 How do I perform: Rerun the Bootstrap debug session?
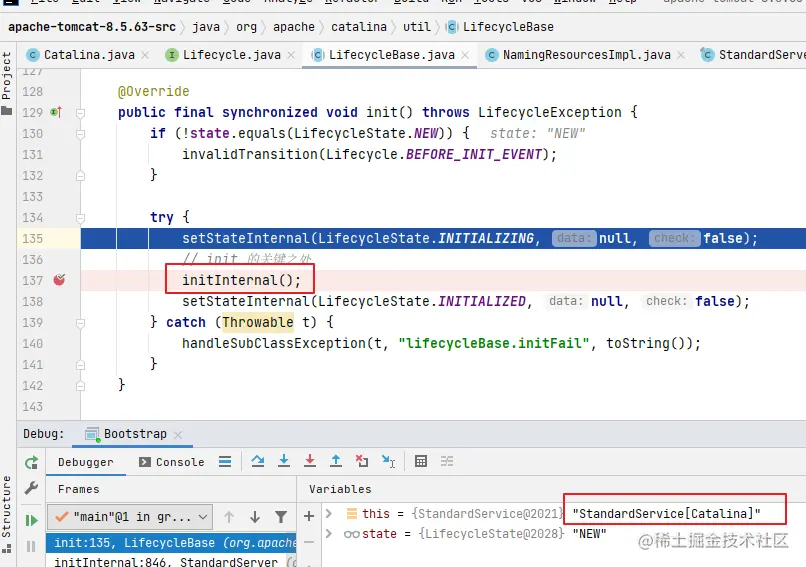coord(31,463)
